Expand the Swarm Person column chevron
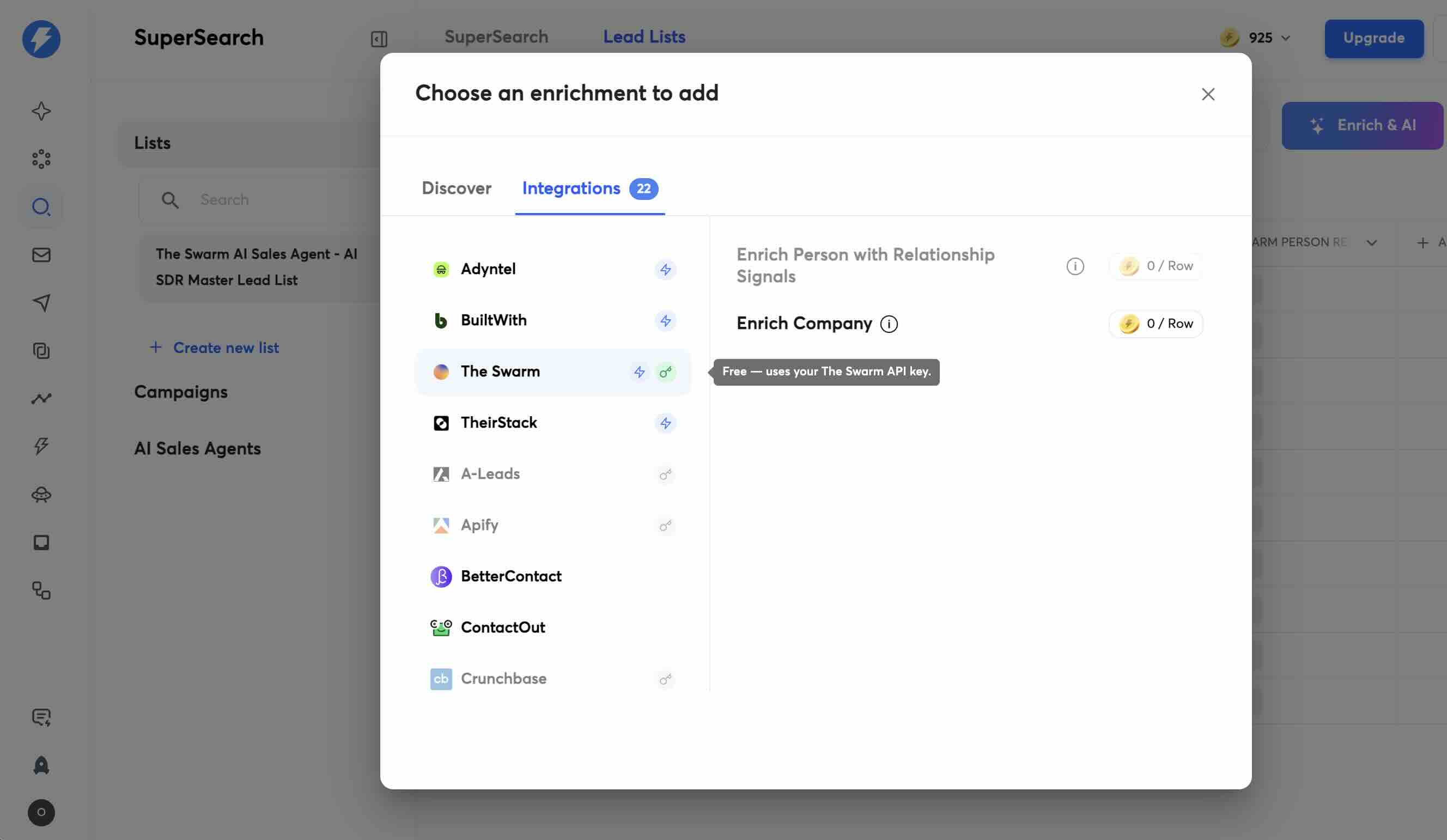 (x=1371, y=242)
